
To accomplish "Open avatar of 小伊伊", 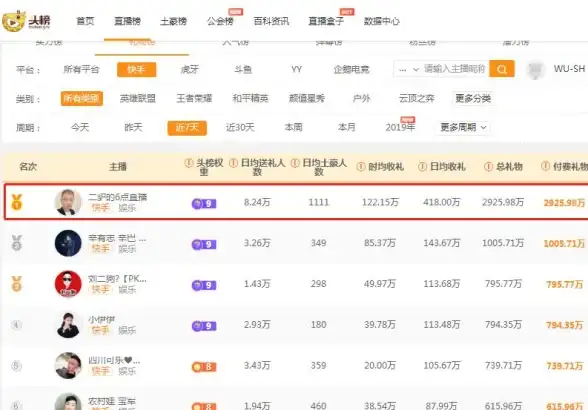I will point(68,325).
